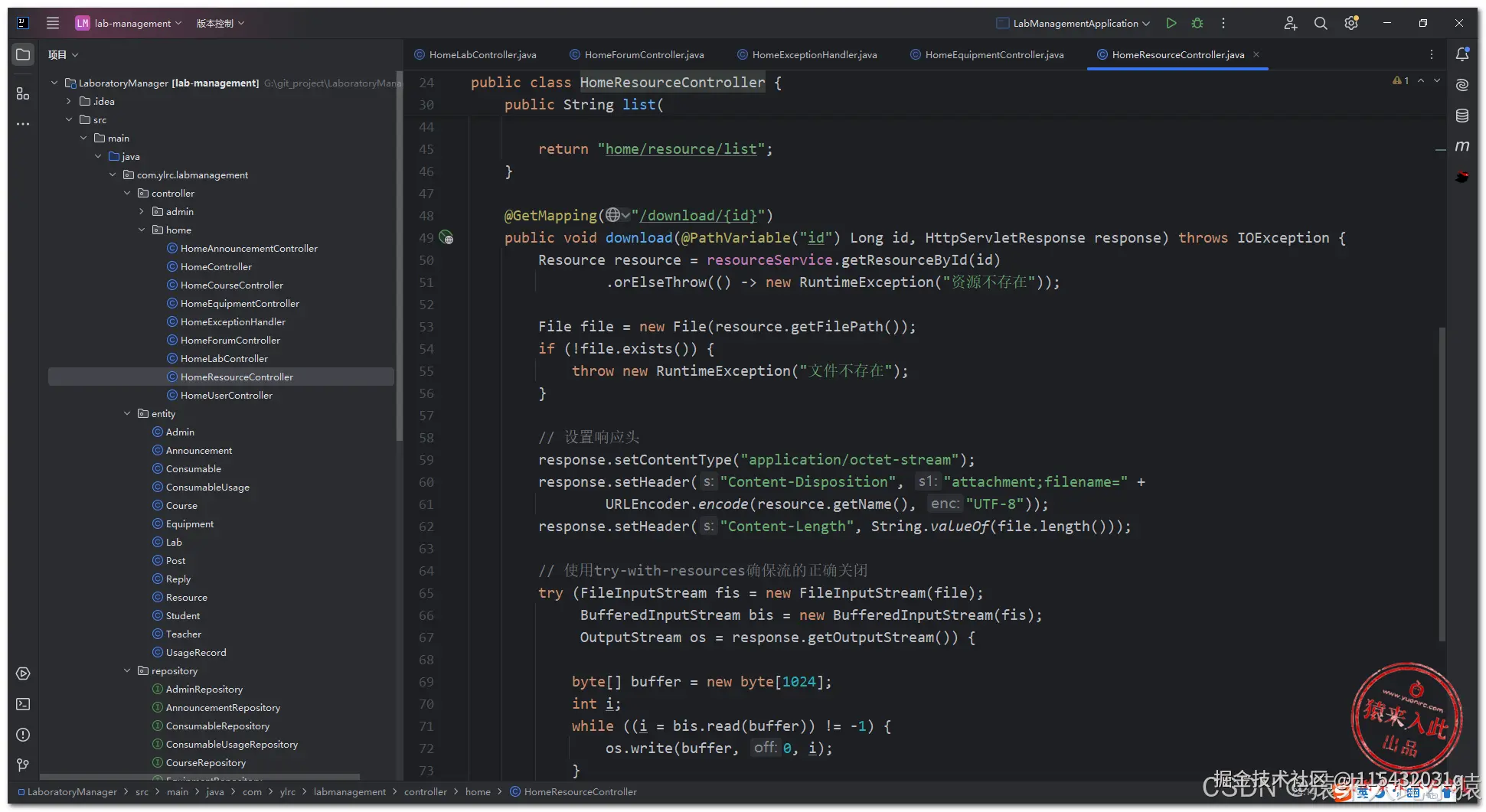This screenshot has width=1486, height=812.
Task: Show the Notifications bell panel
Action: click(1462, 54)
